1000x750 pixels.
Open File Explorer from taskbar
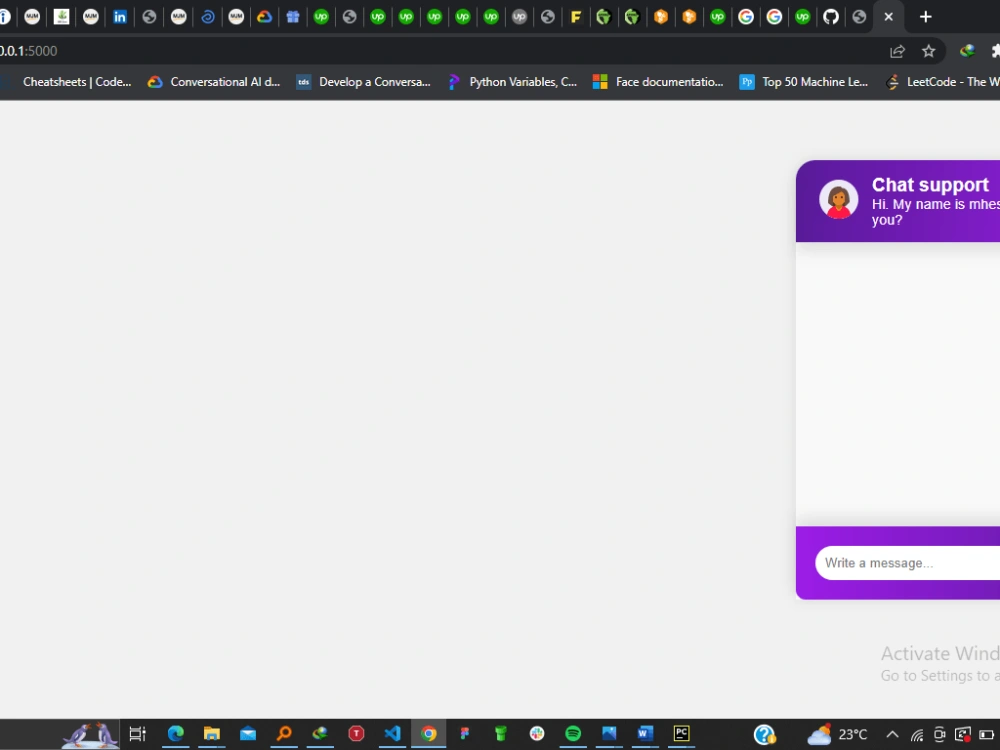click(x=212, y=734)
